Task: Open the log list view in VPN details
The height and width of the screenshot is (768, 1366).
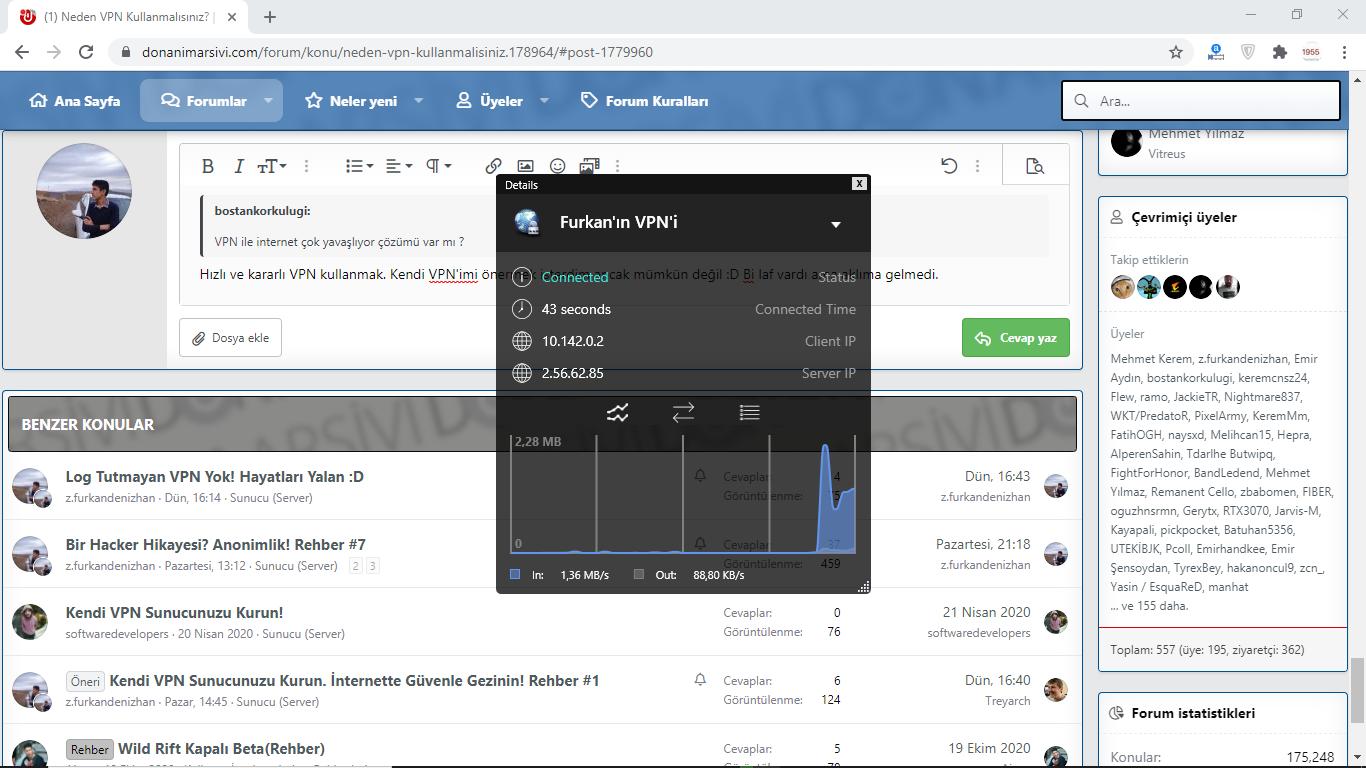Action: [749, 412]
